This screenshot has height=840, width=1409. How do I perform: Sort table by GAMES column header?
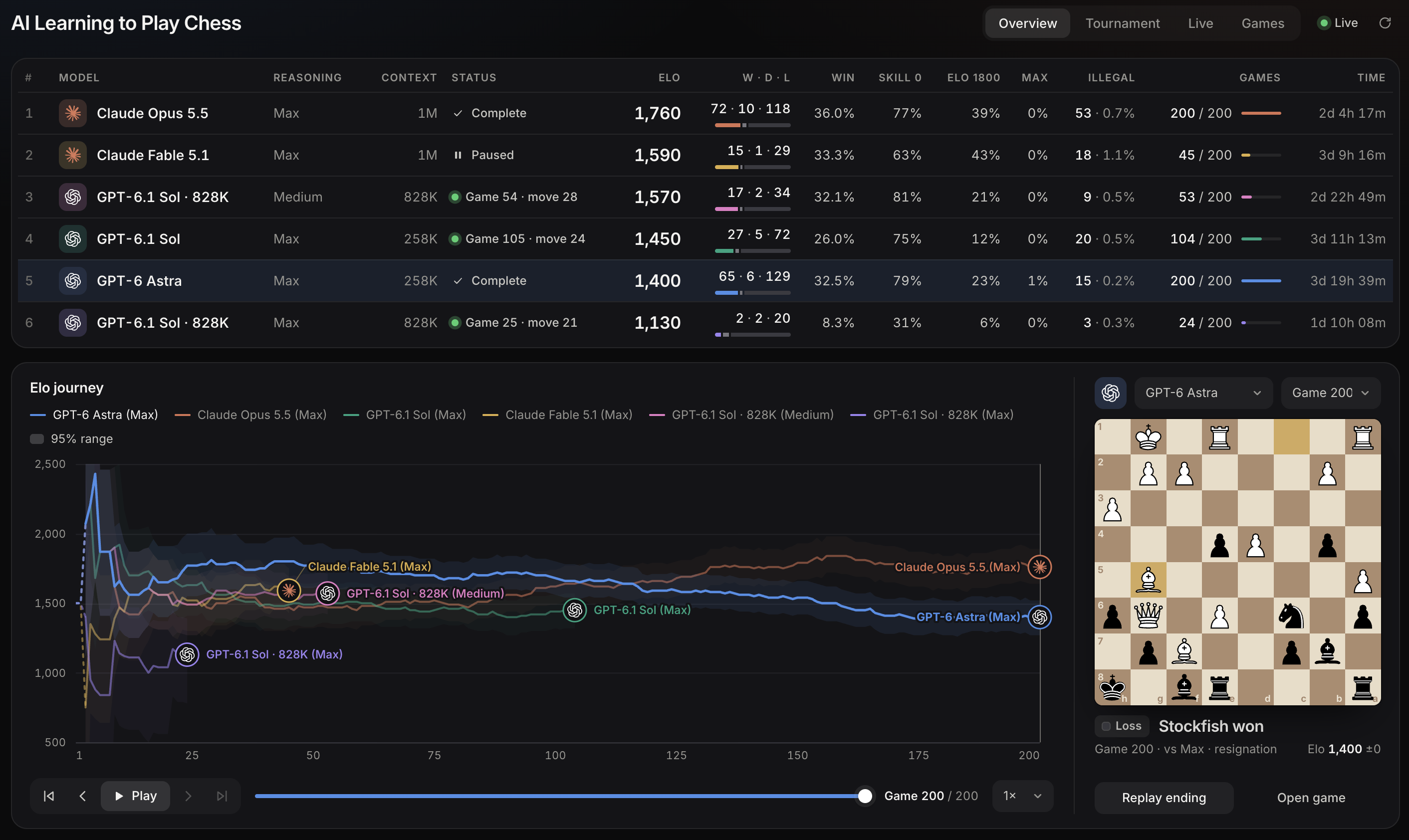point(1259,77)
